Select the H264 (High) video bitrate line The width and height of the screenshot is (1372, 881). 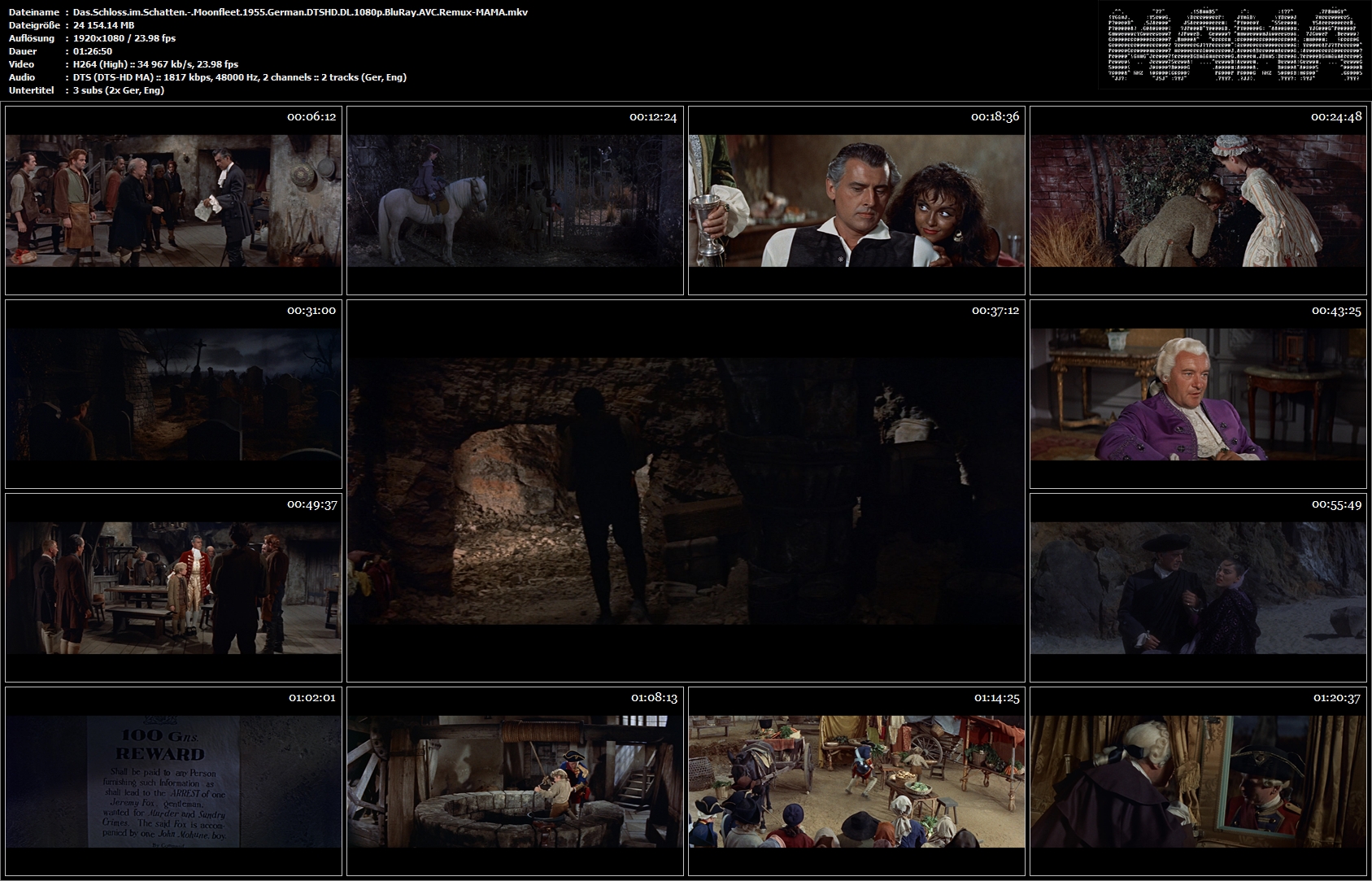(155, 64)
